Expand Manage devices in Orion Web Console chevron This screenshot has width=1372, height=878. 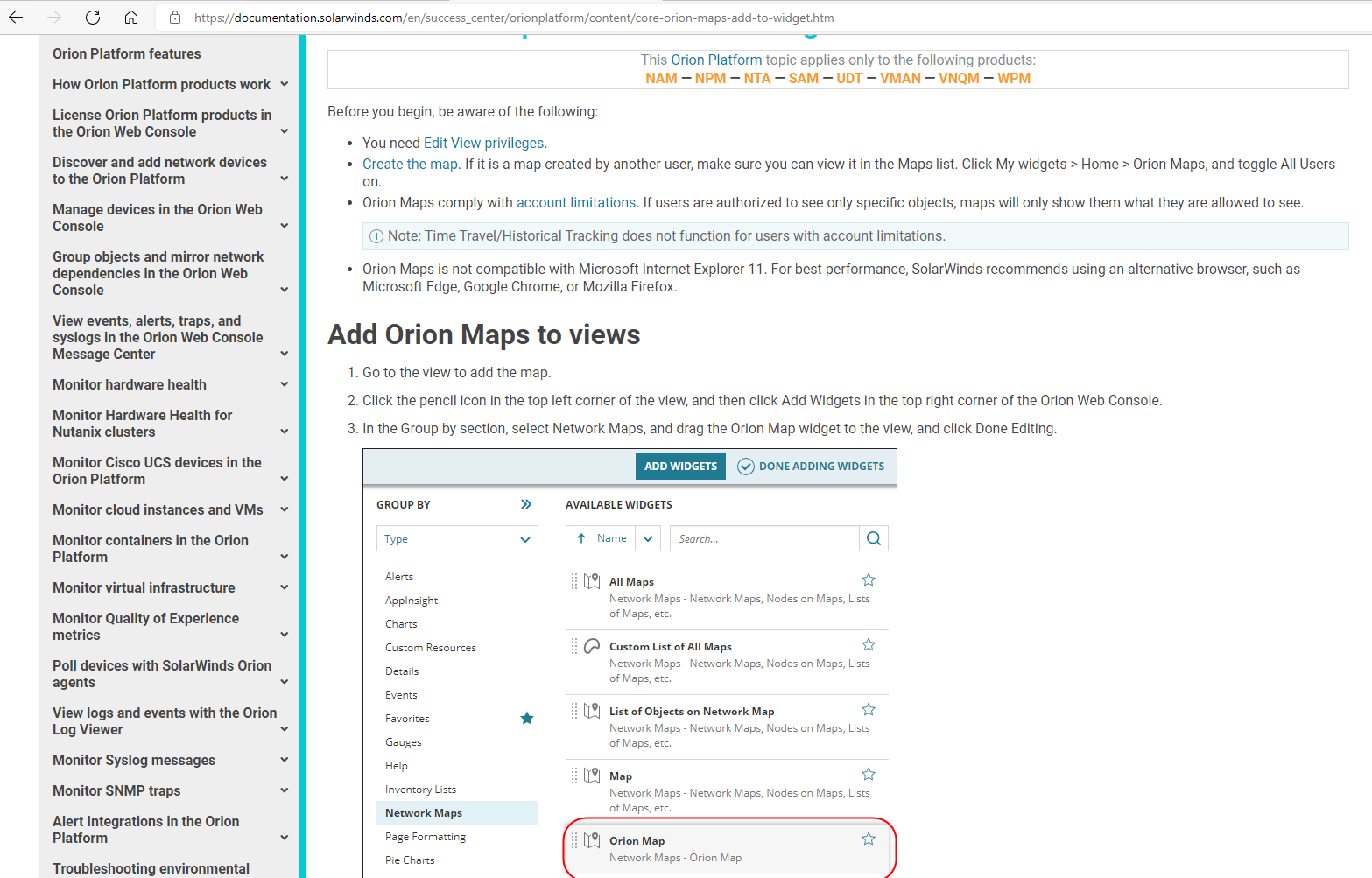coord(285,226)
